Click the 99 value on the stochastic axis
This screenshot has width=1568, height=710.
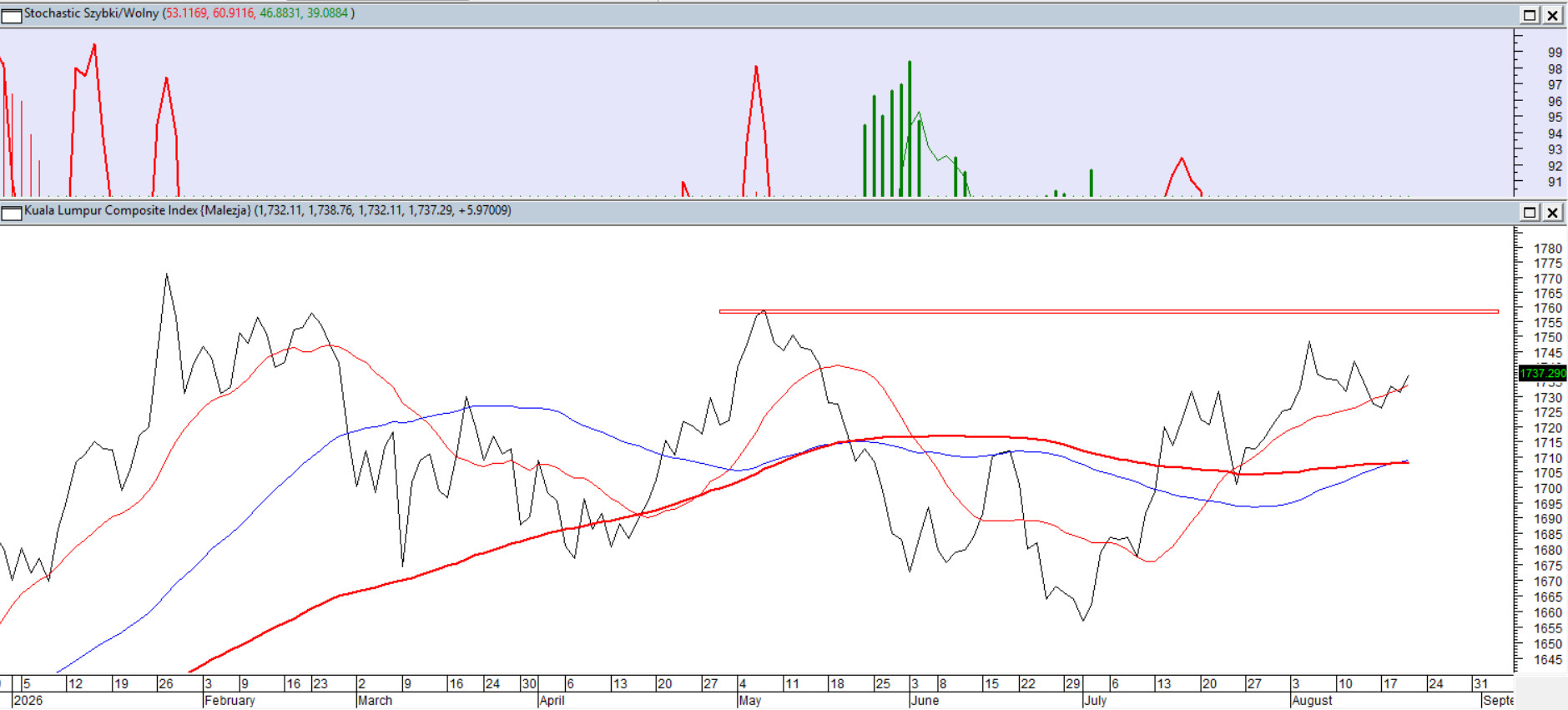coord(1555,53)
